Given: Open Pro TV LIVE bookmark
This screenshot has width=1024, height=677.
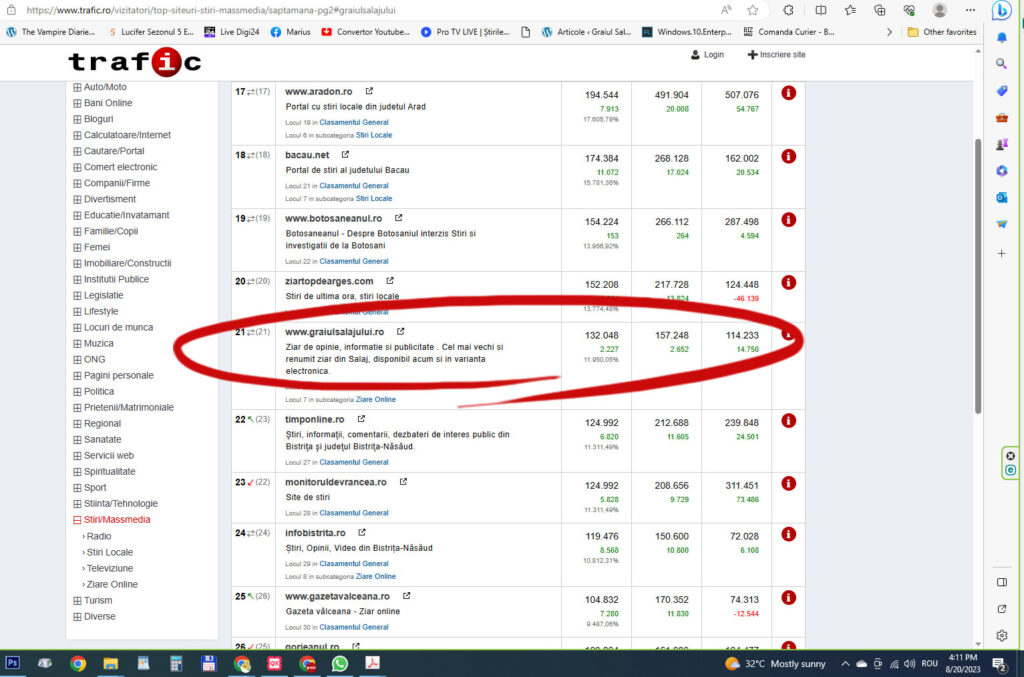Looking at the screenshot, I should (466, 32).
